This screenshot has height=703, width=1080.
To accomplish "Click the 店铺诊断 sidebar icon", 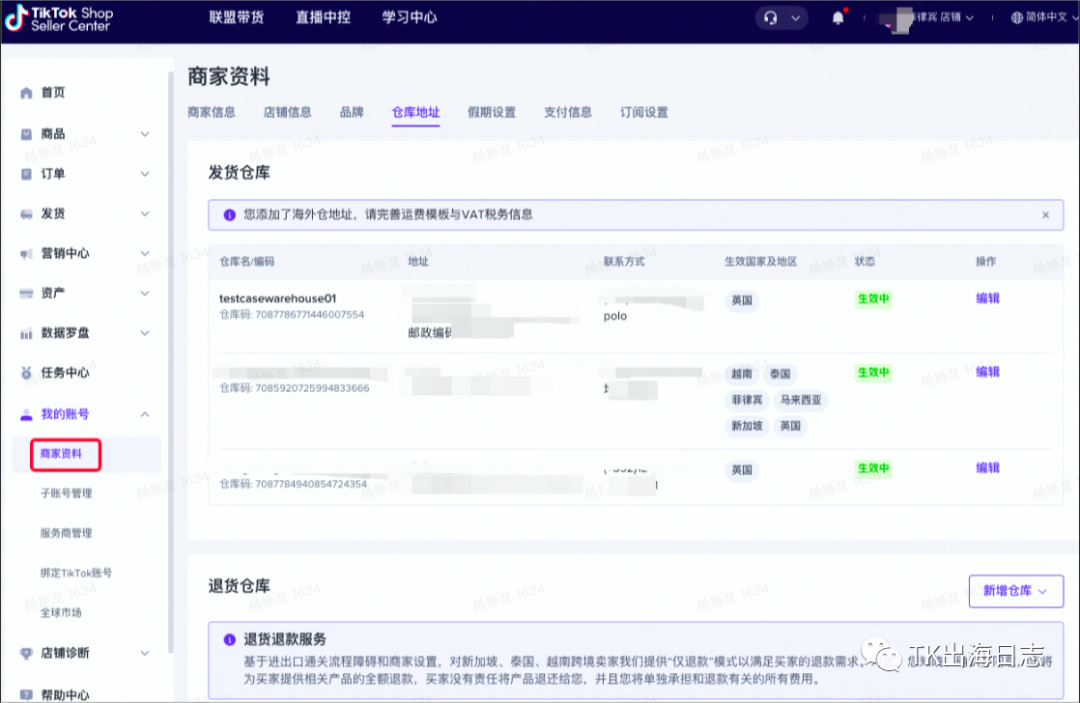I will tap(26, 653).
